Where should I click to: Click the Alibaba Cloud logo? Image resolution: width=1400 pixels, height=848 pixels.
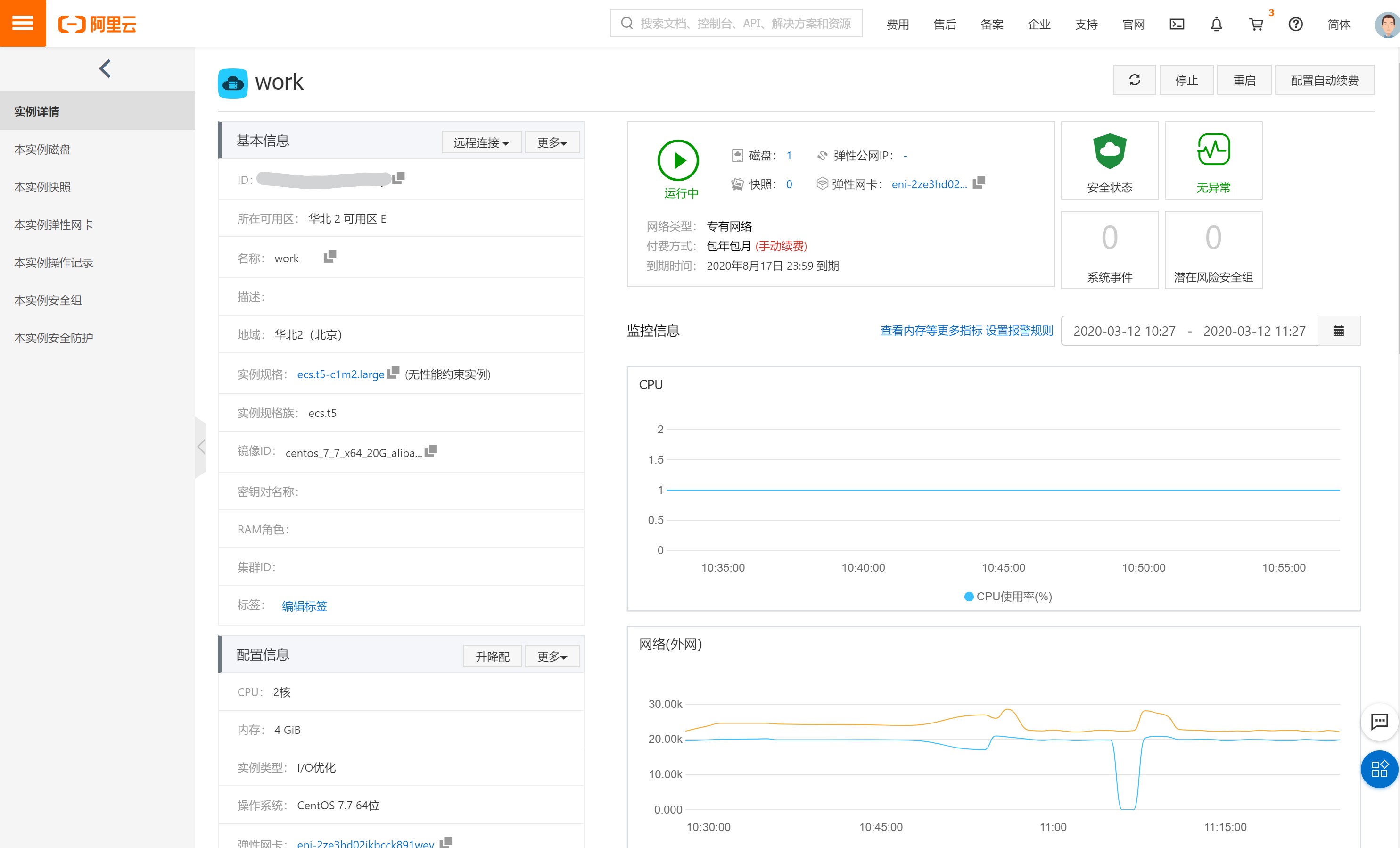[x=97, y=25]
